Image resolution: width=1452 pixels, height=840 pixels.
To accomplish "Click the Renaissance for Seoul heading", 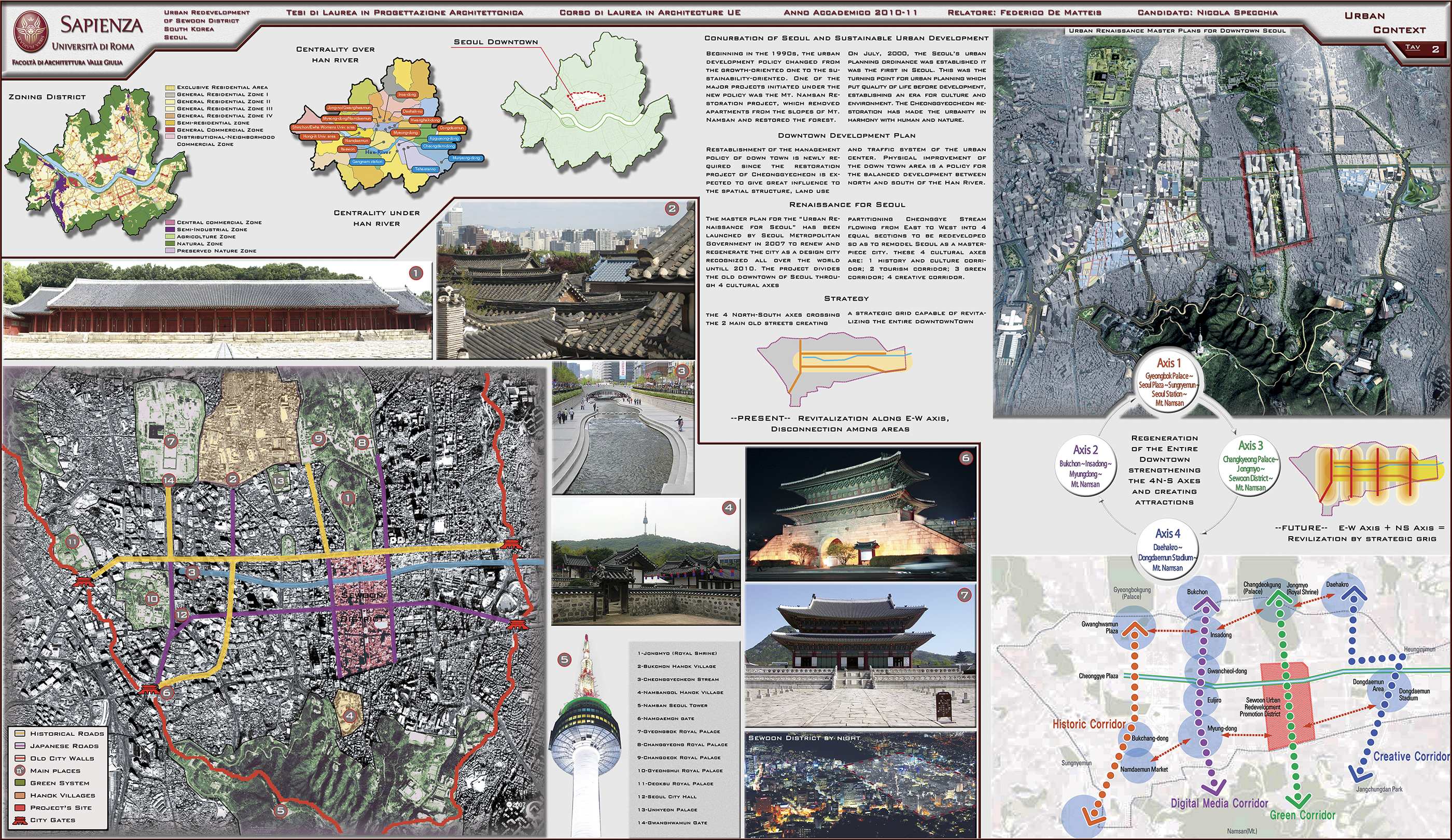I will click(847, 205).
